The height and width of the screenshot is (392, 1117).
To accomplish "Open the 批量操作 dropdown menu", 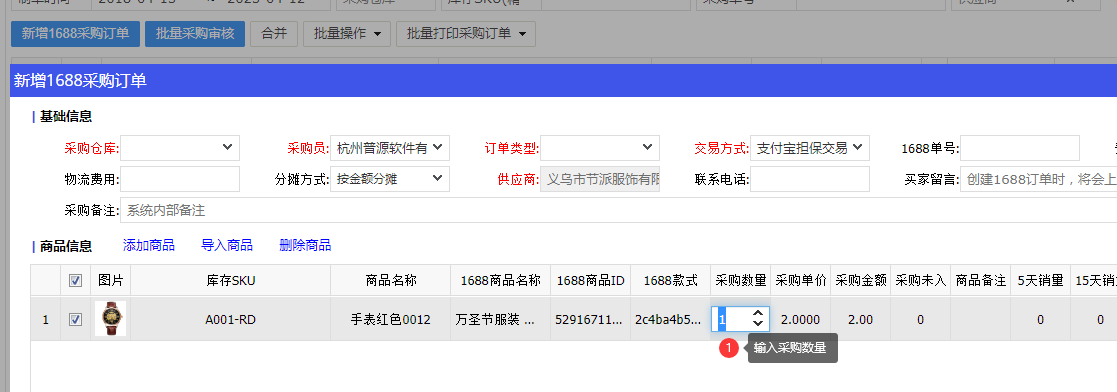I will 347,33.
